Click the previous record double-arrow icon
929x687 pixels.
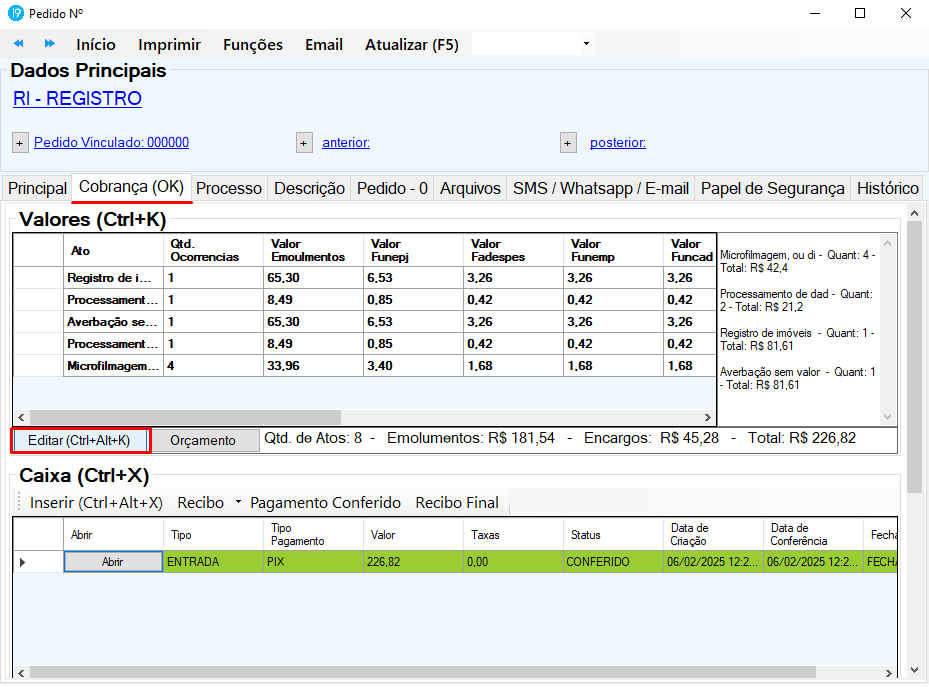coord(18,44)
